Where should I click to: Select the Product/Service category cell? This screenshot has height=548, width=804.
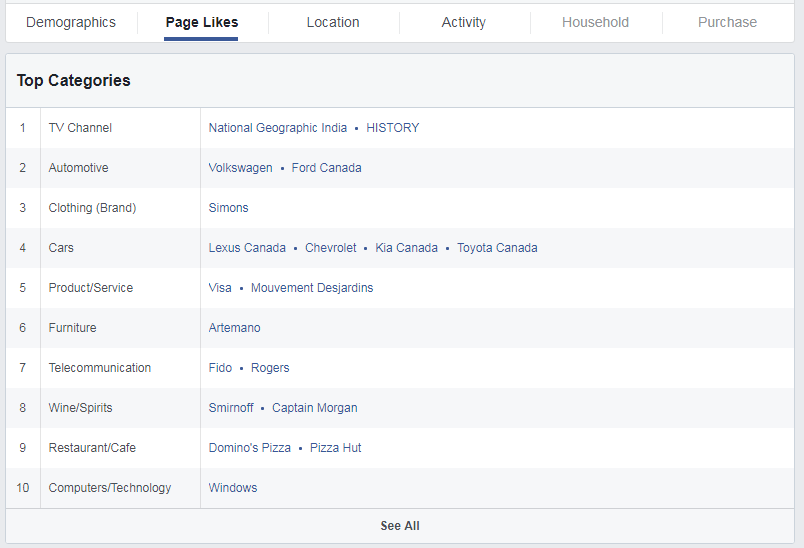pyautogui.click(x=120, y=288)
